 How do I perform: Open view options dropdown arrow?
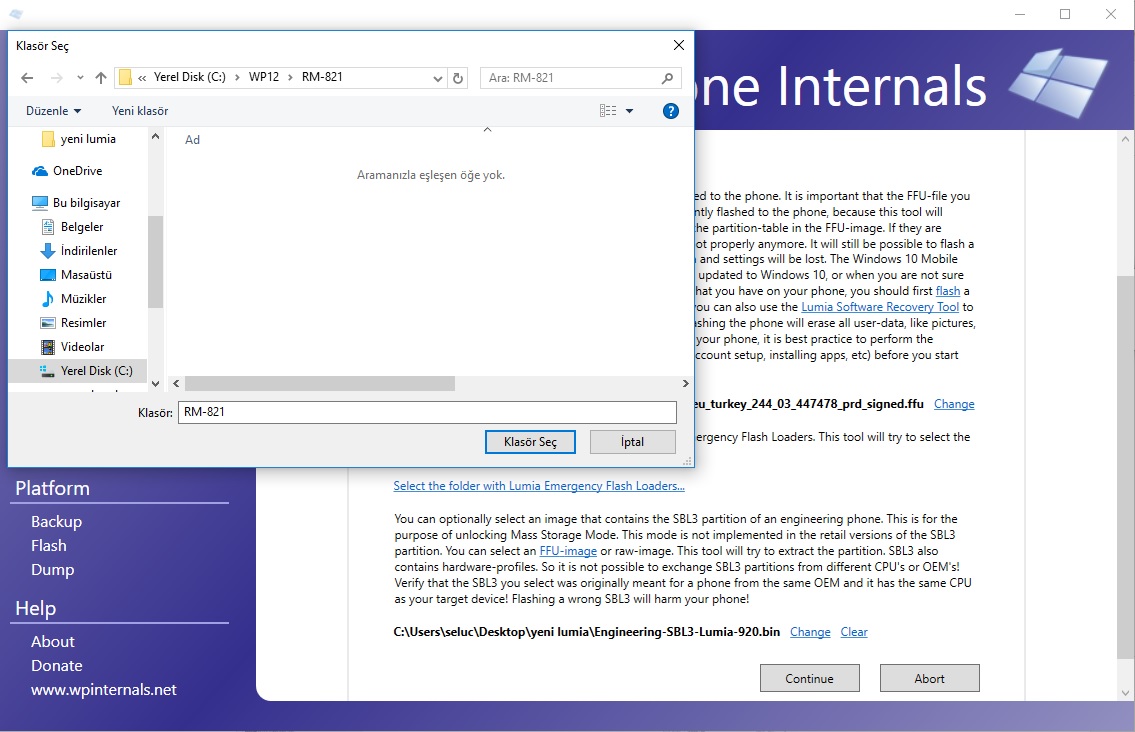629,111
